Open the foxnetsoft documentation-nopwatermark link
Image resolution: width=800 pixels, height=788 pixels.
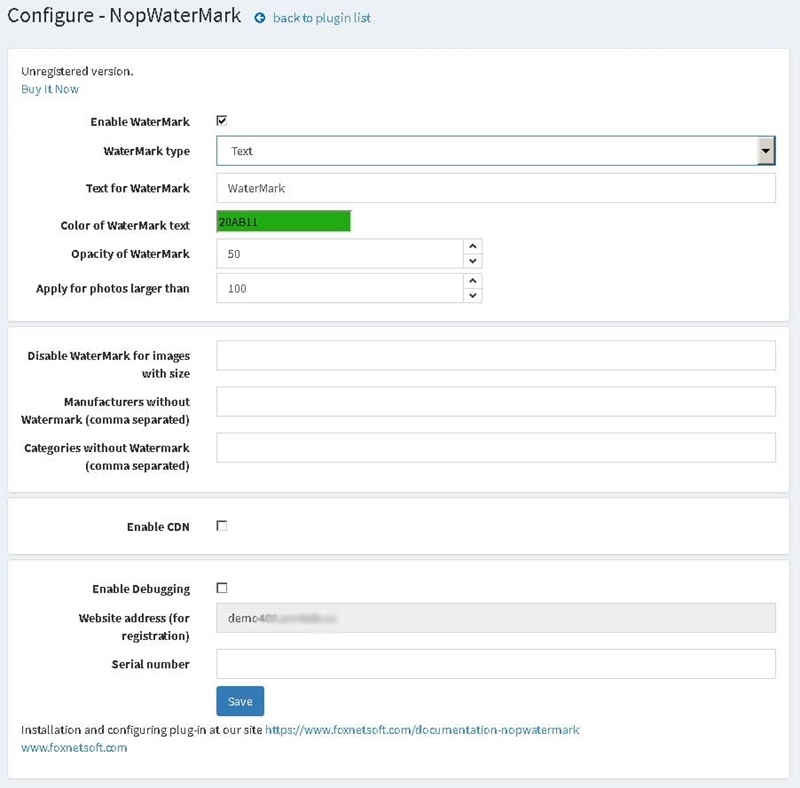point(422,730)
